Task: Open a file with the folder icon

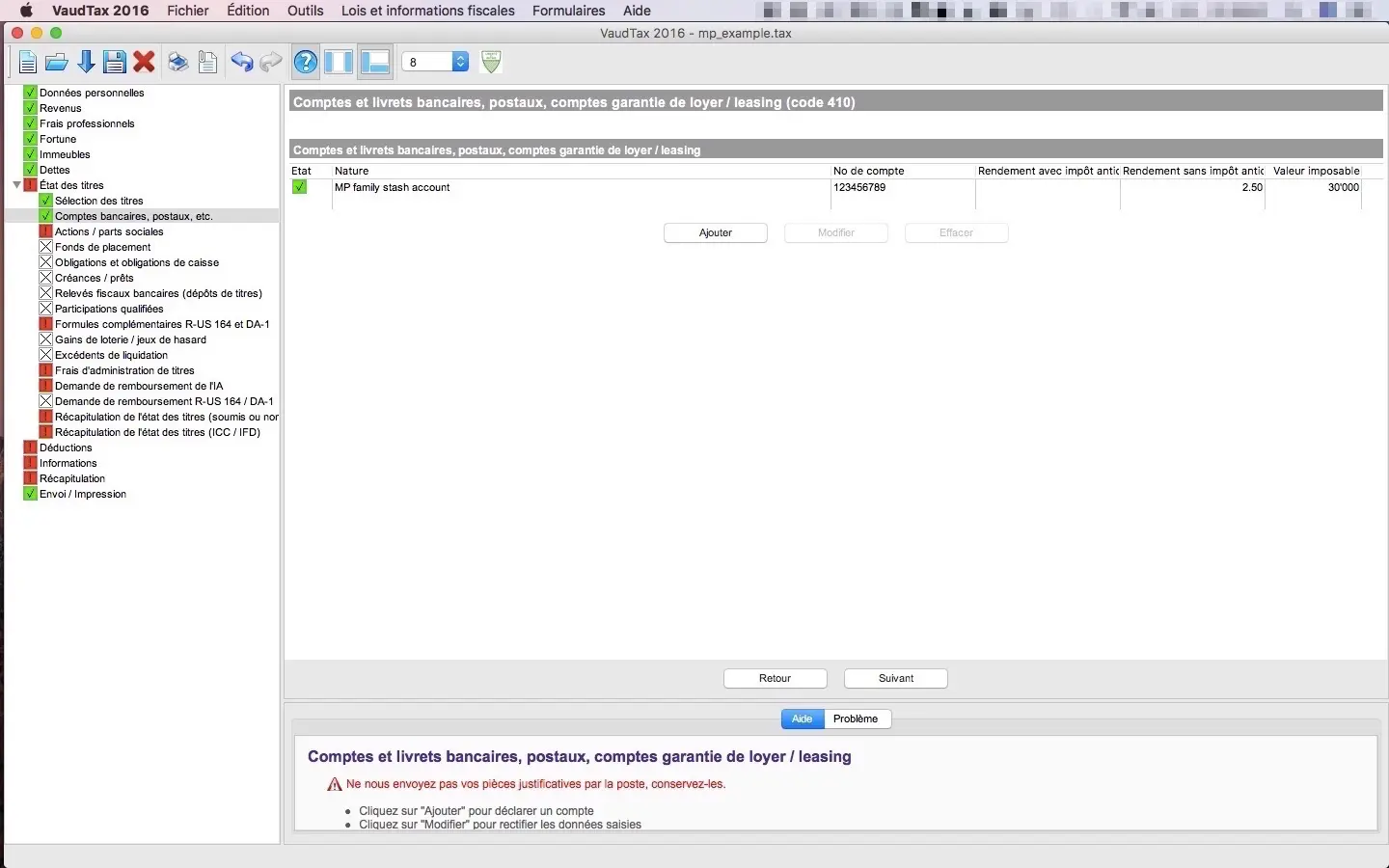Action: click(57, 63)
